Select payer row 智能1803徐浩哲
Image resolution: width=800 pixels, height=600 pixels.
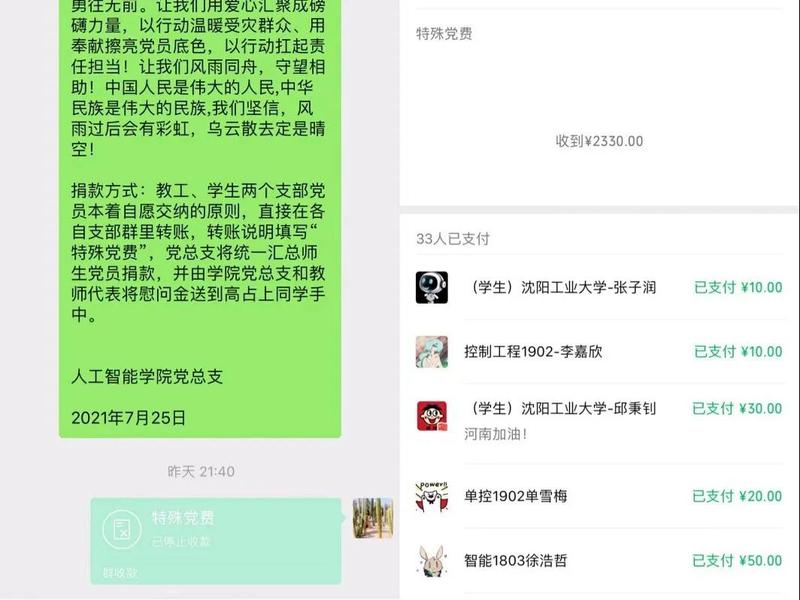pos(599,561)
